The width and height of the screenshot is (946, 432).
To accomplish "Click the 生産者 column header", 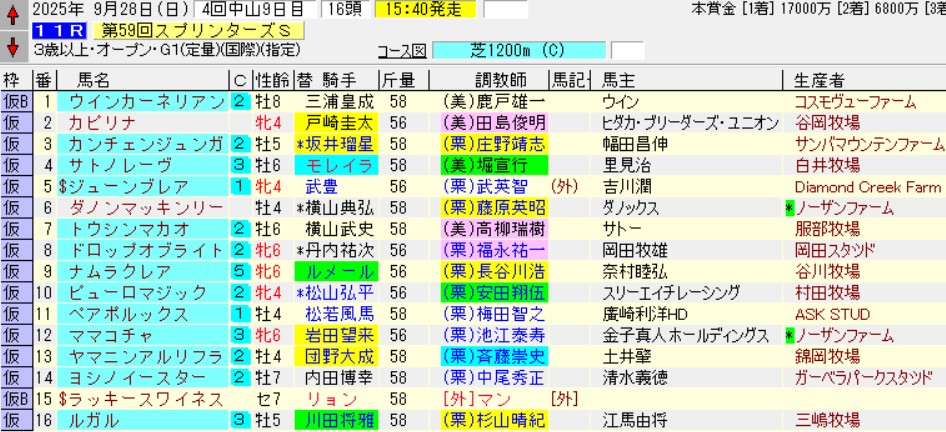I will tap(818, 81).
